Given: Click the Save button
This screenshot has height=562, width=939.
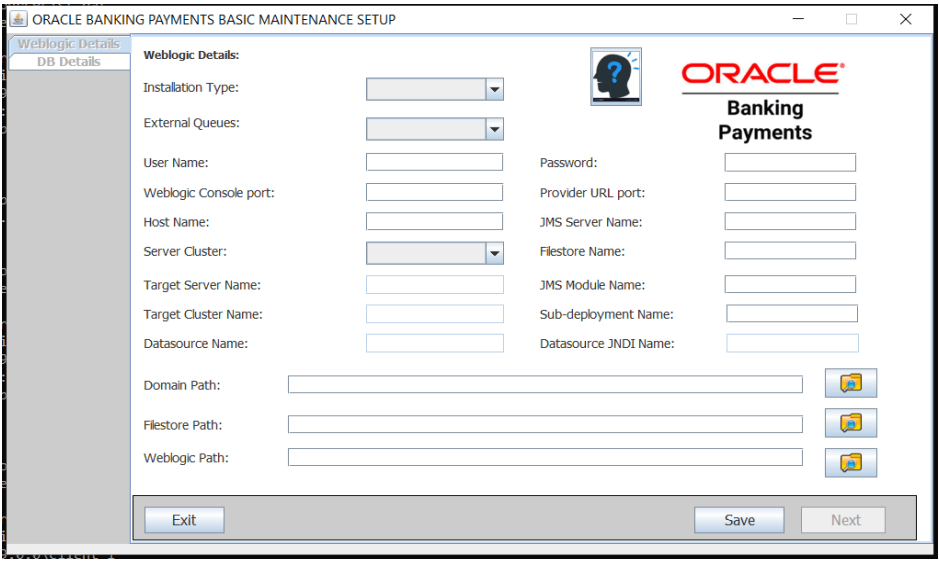Looking at the screenshot, I should click(739, 520).
